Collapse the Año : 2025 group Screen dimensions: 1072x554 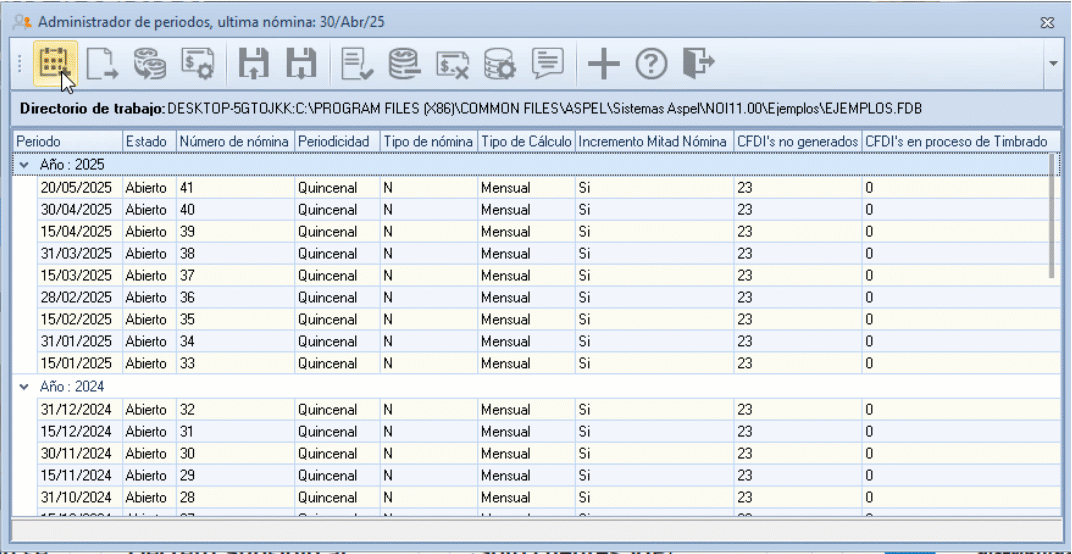pos(24,164)
